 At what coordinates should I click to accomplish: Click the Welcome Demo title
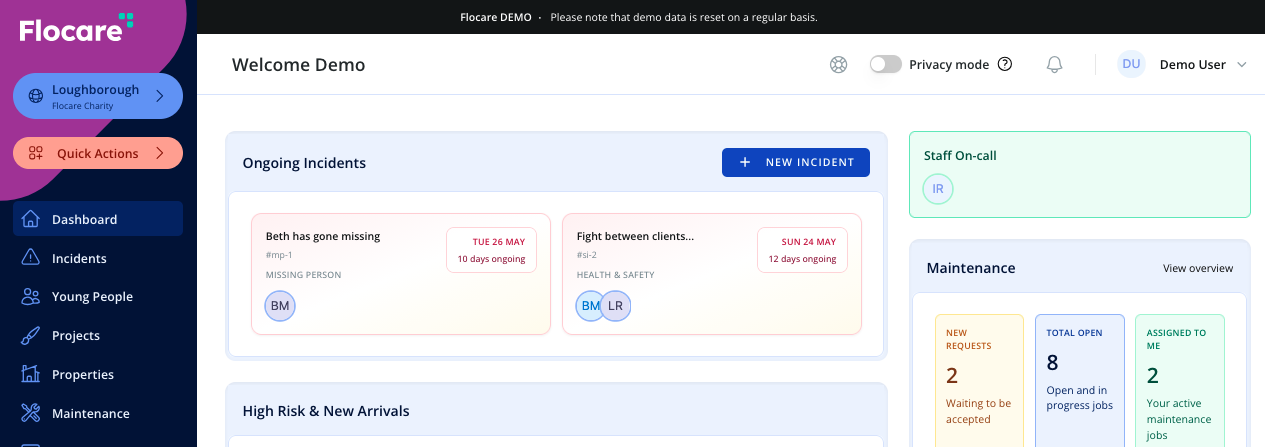point(299,65)
